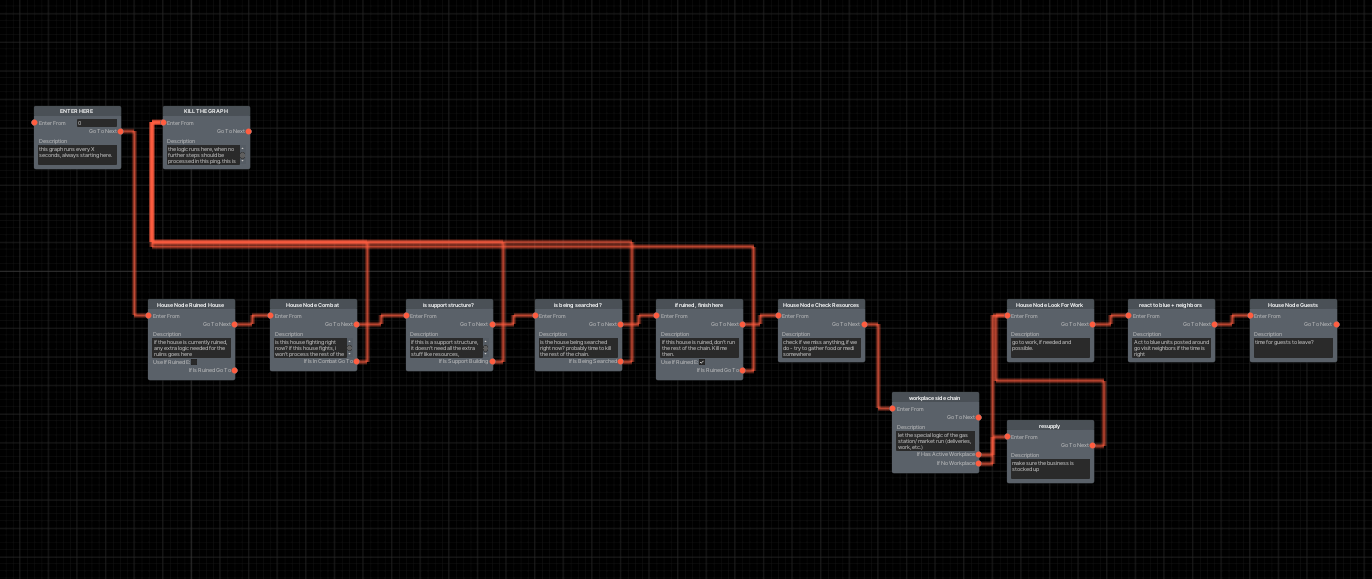Click description scrollbar on House Node Combat
The width and height of the screenshot is (1372, 579).
pos(350,348)
